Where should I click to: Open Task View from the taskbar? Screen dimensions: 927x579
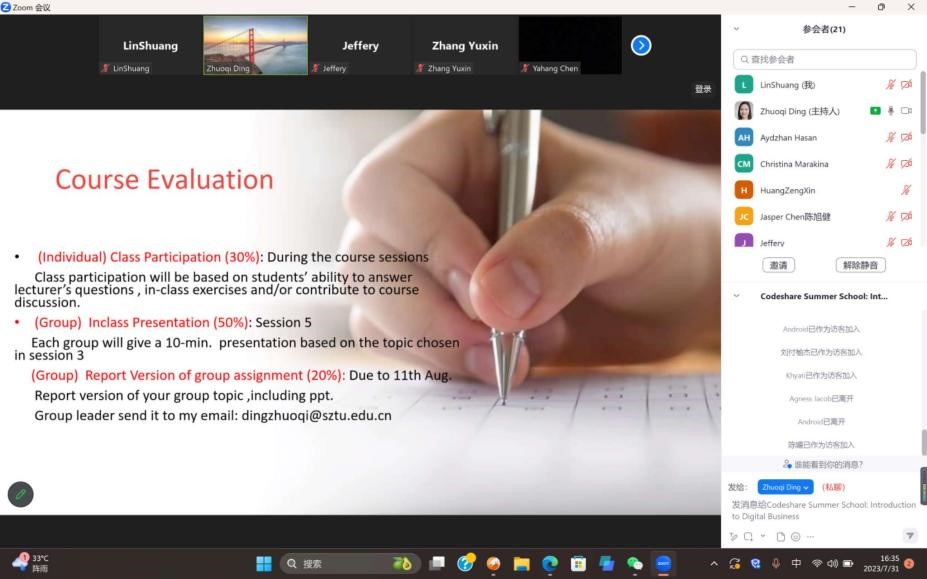tap(437, 564)
